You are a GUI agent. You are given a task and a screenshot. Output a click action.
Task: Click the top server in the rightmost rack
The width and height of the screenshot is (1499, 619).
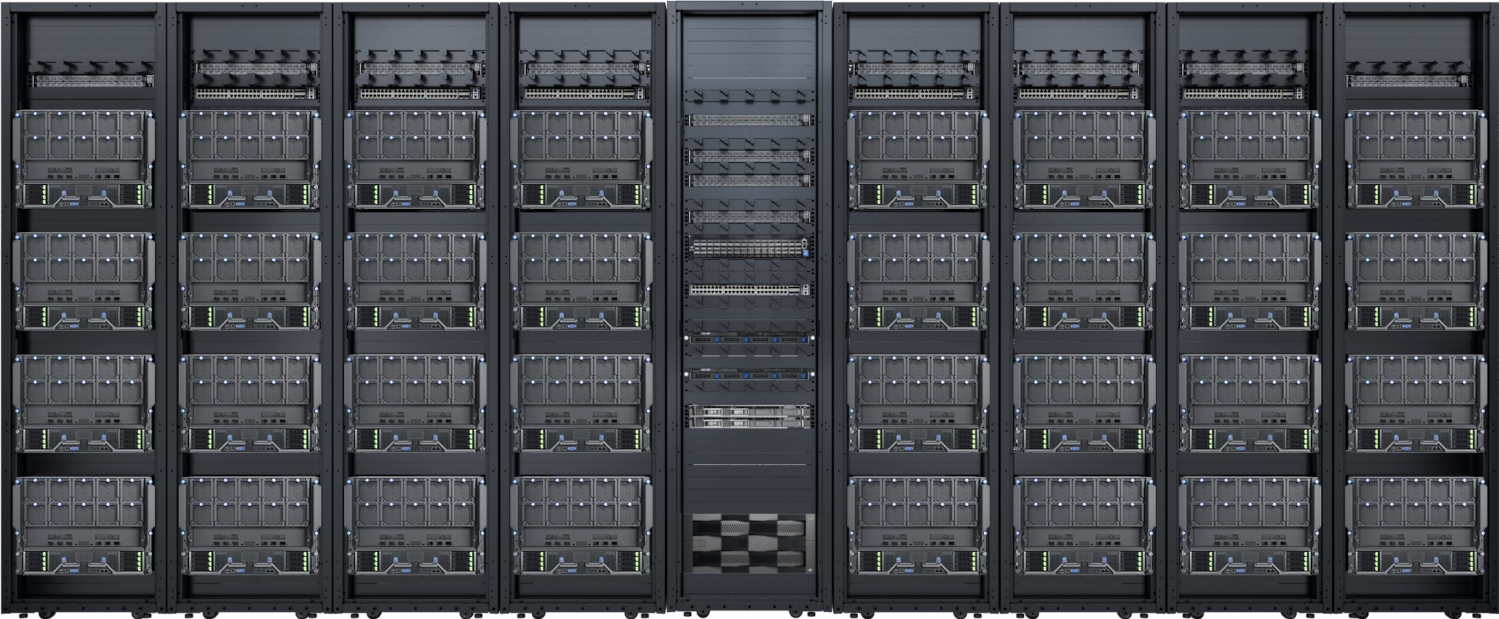[x=1415, y=159]
